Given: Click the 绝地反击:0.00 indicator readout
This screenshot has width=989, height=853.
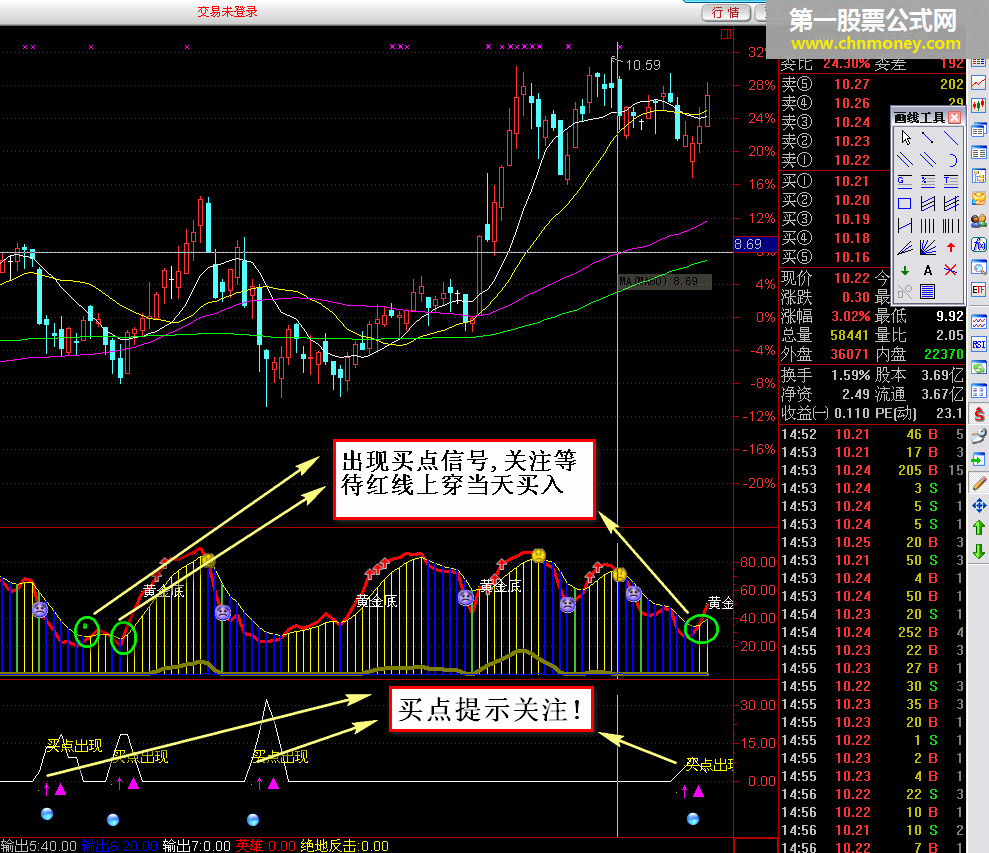Looking at the screenshot, I should (x=344, y=845).
